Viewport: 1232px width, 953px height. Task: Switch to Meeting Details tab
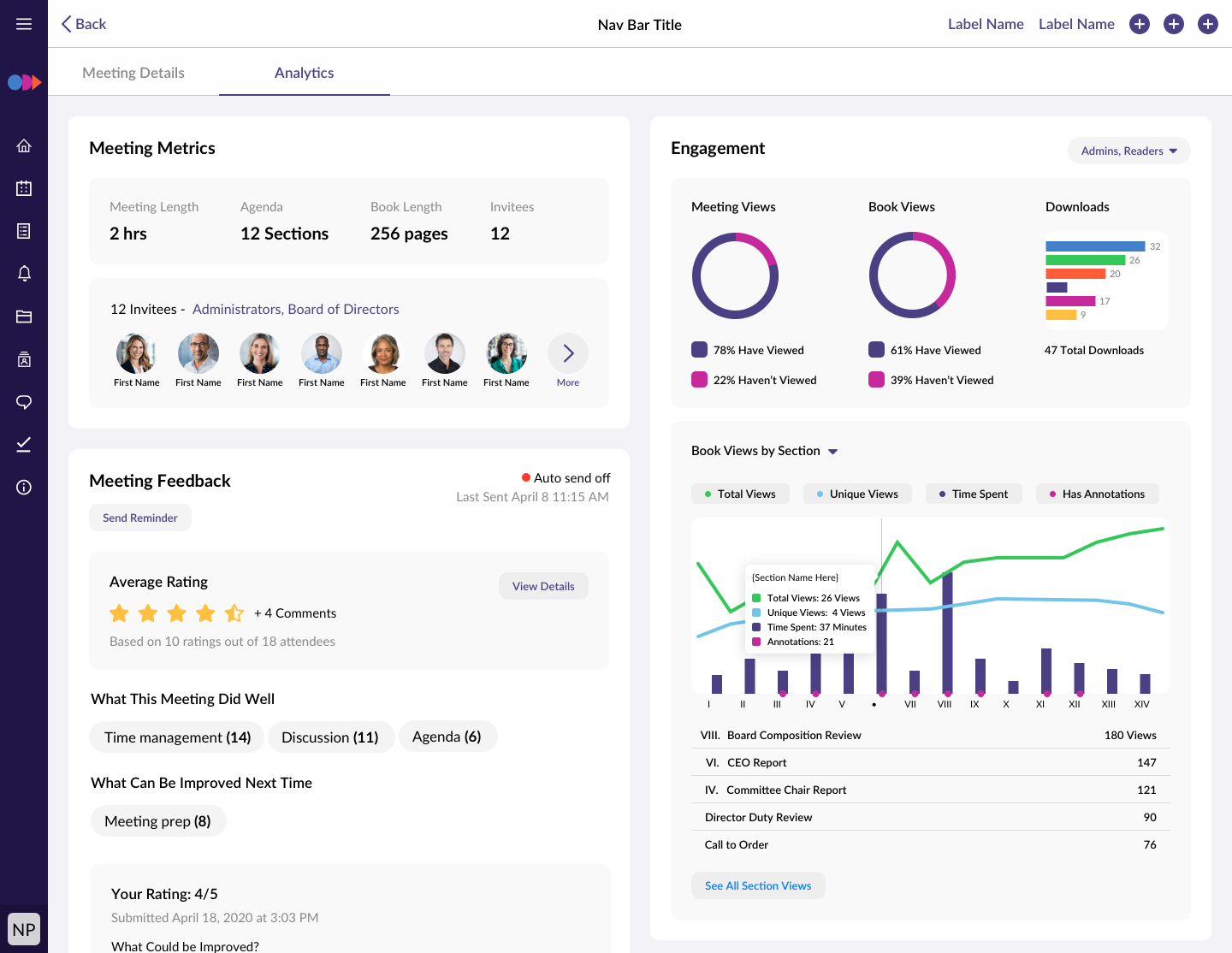[133, 73]
